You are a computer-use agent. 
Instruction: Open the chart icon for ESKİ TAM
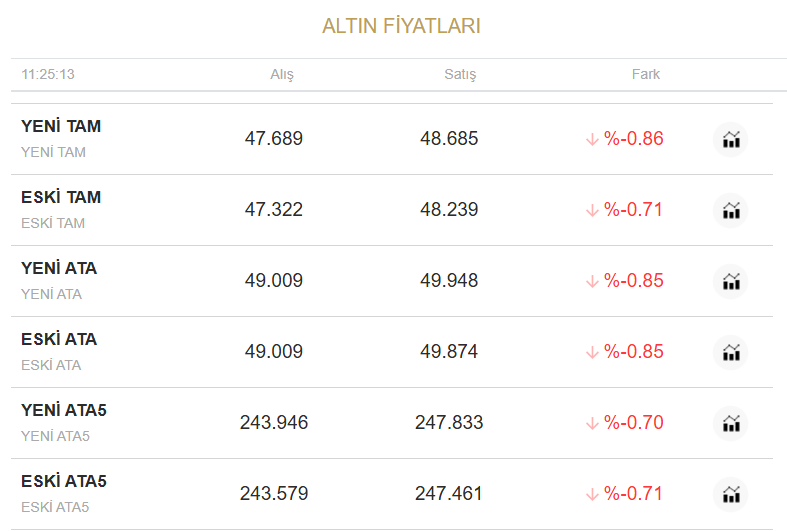(x=731, y=210)
